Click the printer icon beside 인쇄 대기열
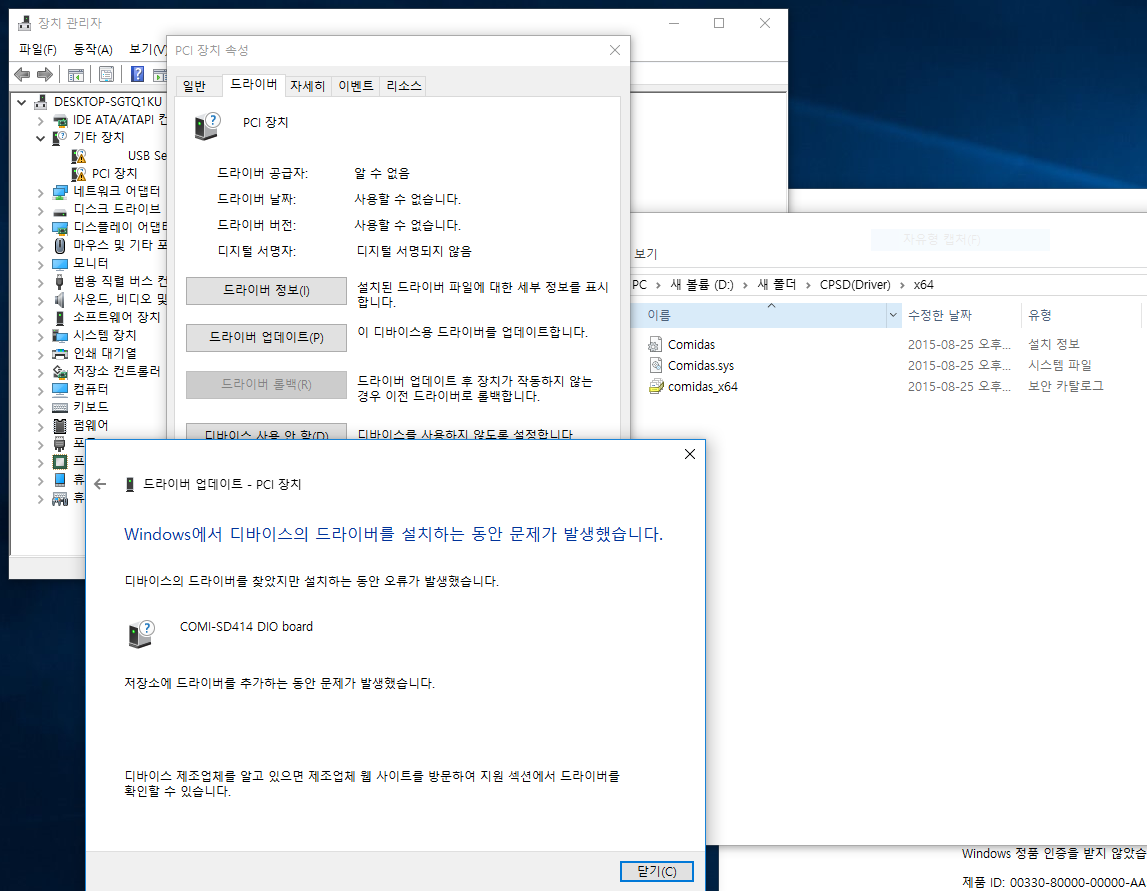The height and width of the screenshot is (891, 1147). 60,353
